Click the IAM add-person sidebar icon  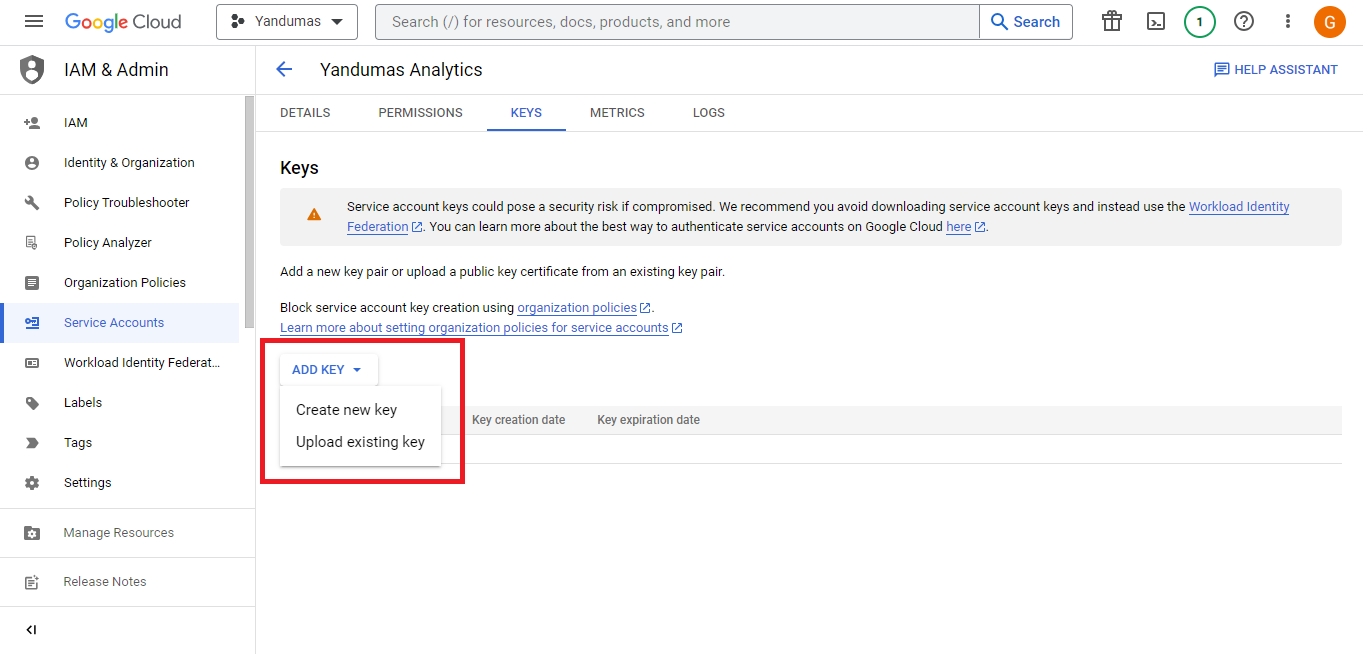point(32,123)
